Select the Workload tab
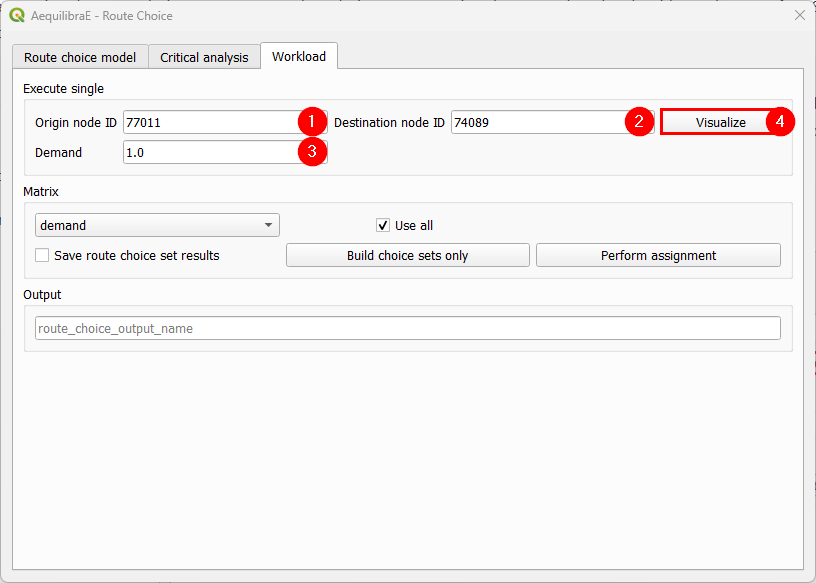816x583 pixels. pyautogui.click(x=299, y=56)
